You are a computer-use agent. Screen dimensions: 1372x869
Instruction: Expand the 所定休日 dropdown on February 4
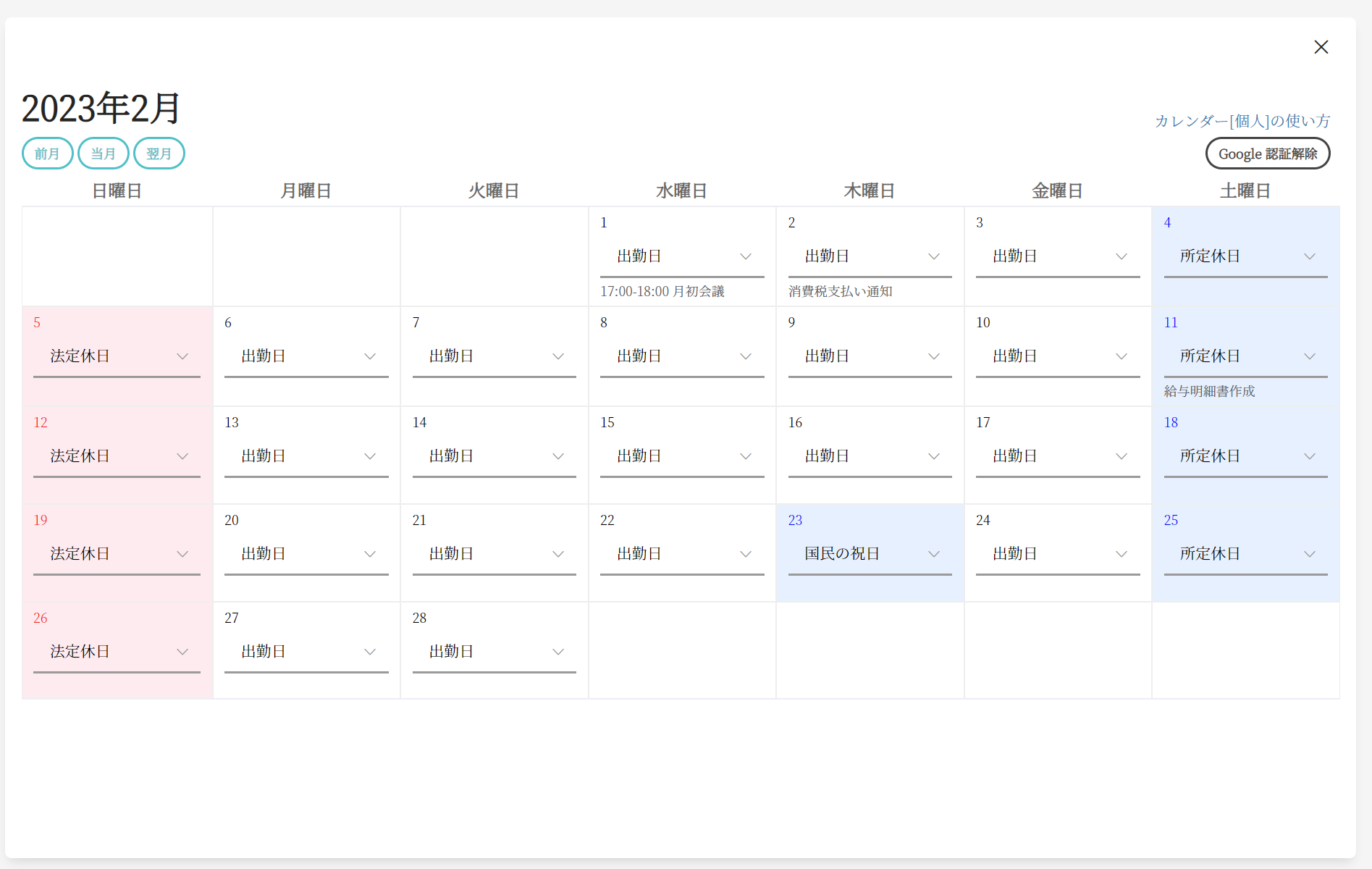(x=1245, y=256)
